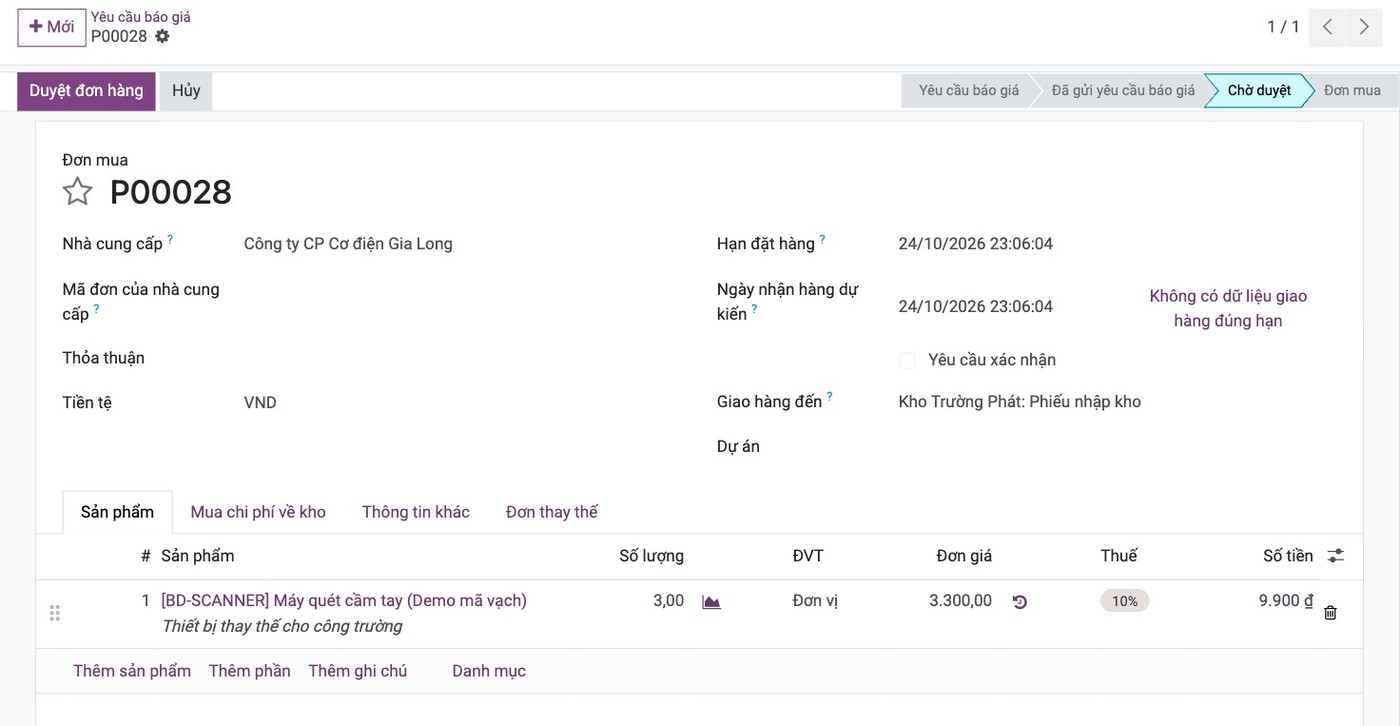Click Thêm phần link
Image resolution: width=1400 pixels, height=726 pixels.
(250, 671)
